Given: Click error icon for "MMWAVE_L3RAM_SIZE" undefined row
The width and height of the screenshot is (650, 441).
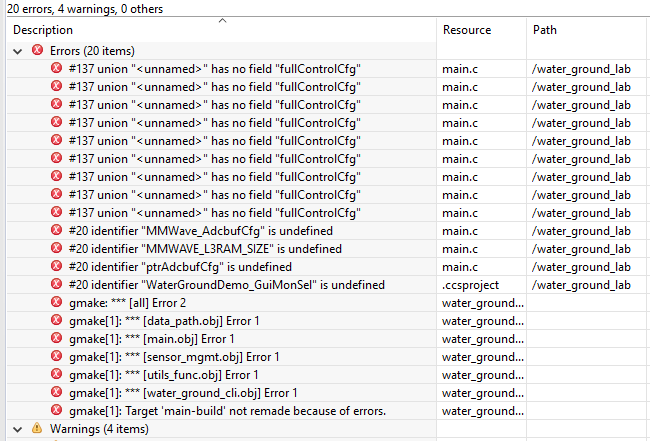Looking at the screenshot, I should (57, 249).
